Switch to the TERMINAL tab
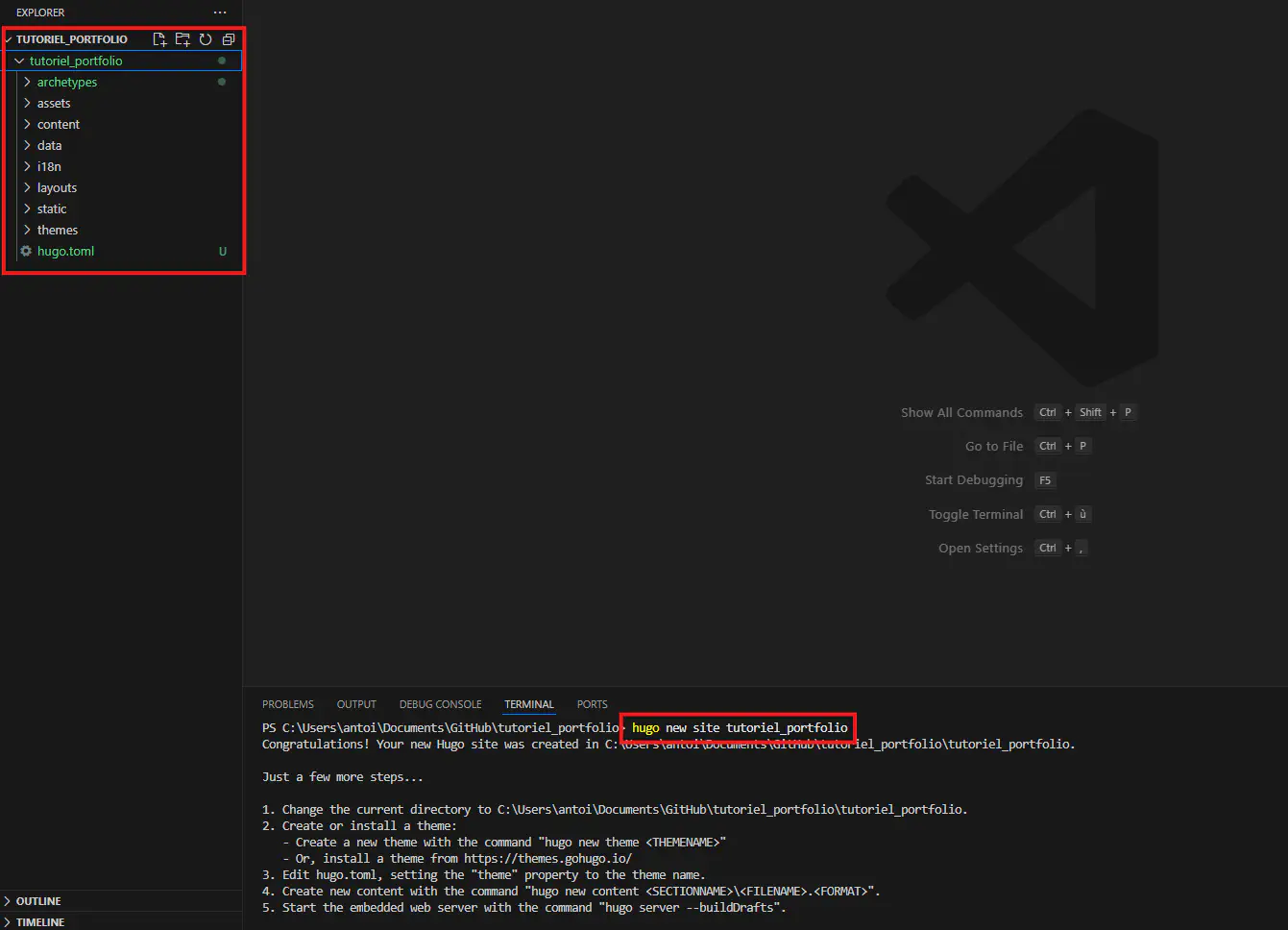This screenshot has width=1288, height=930. pos(529,704)
